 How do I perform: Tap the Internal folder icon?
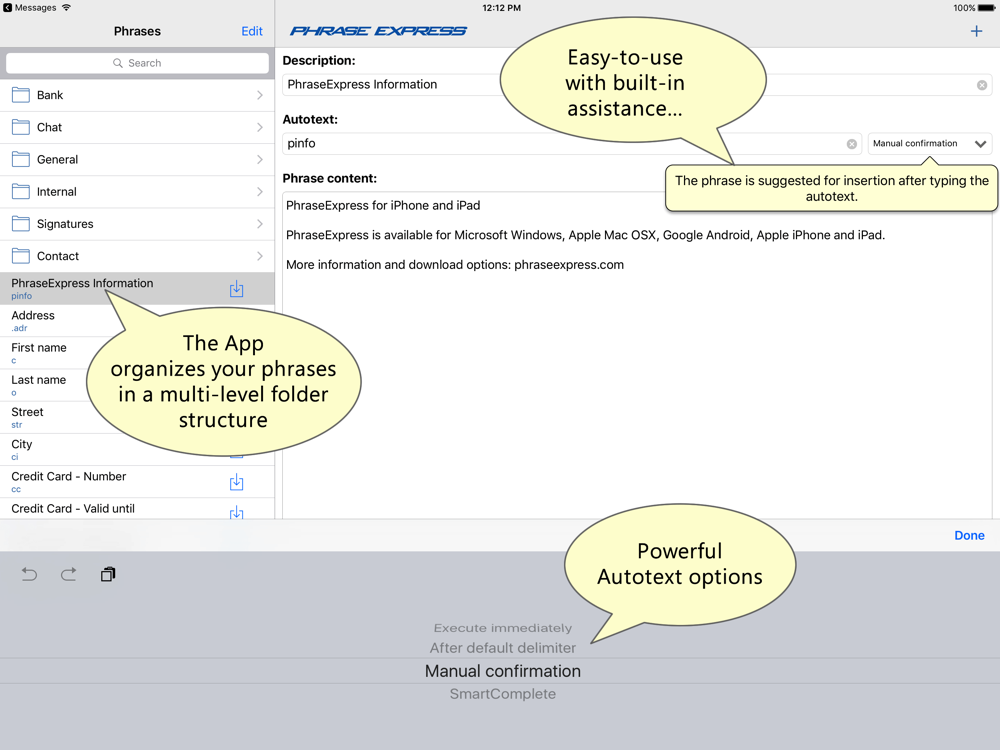point(20,191)
